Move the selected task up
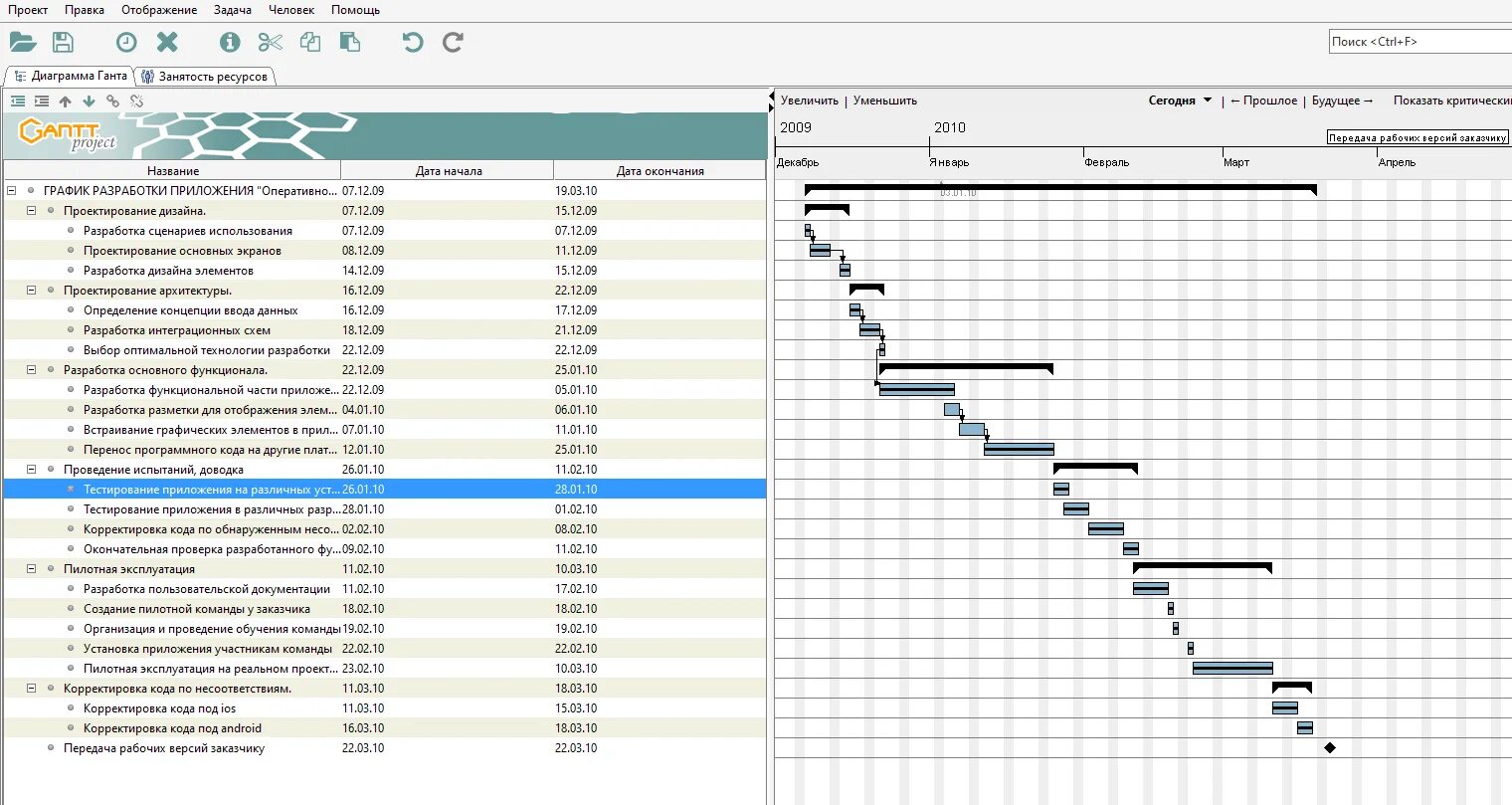 (65, 101)
